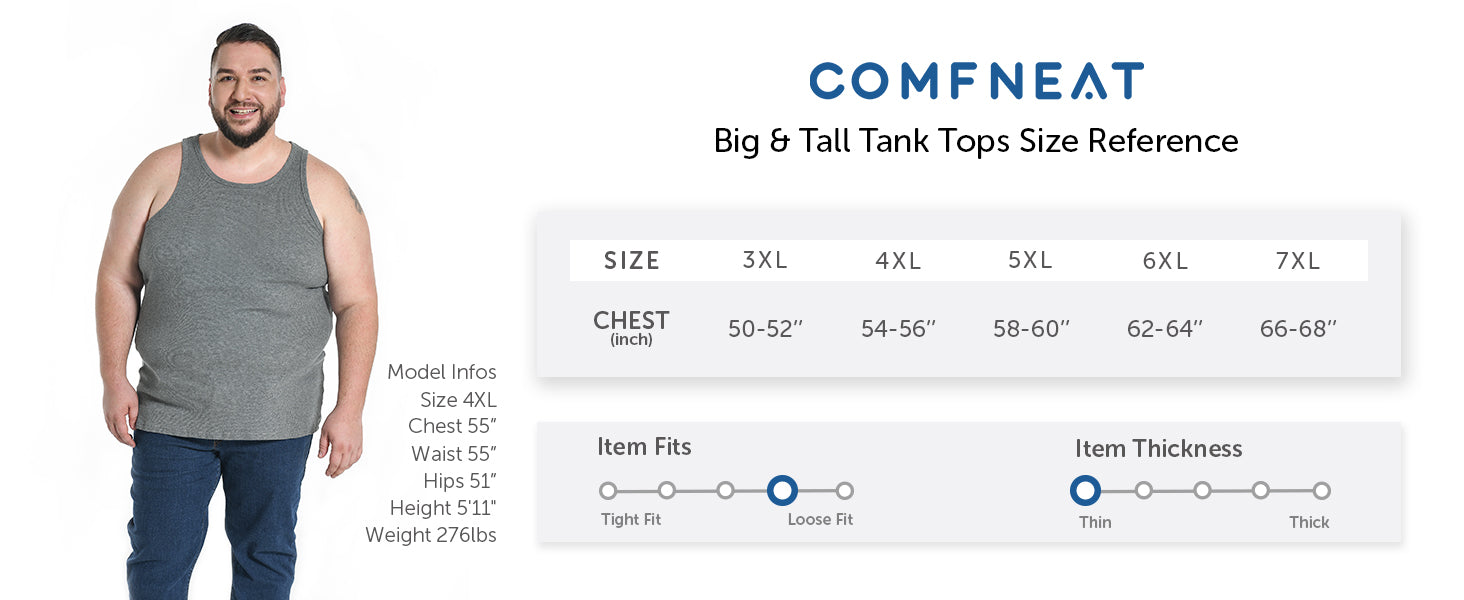Screen dimensions: 1464x600
Task: Click the middle dot on Item Thickness scale
Action: (1202, 491)
